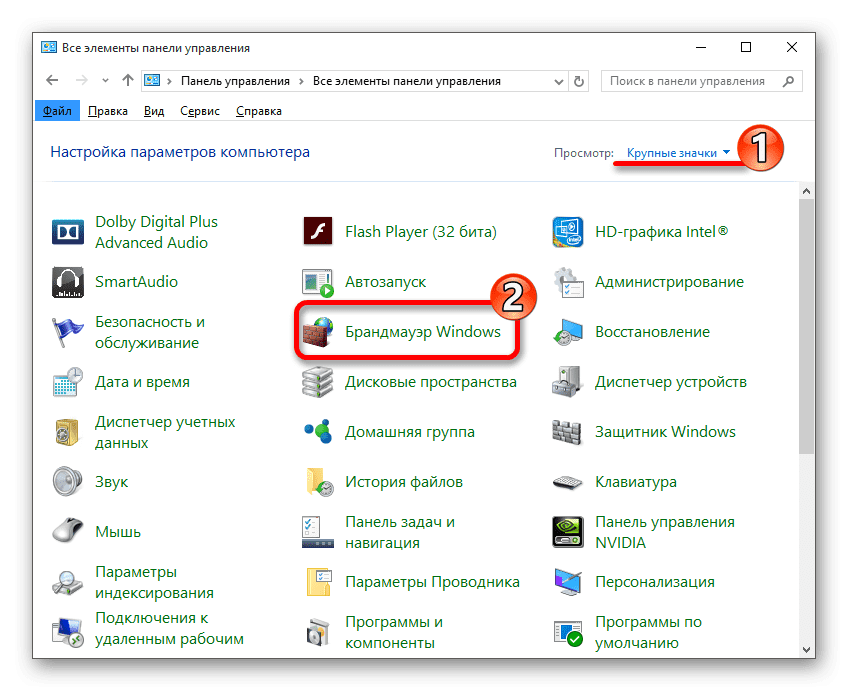Expand the chevron before Панель управления breadcrumb
This screenshot has width=848, height=691.
[169, 81]
